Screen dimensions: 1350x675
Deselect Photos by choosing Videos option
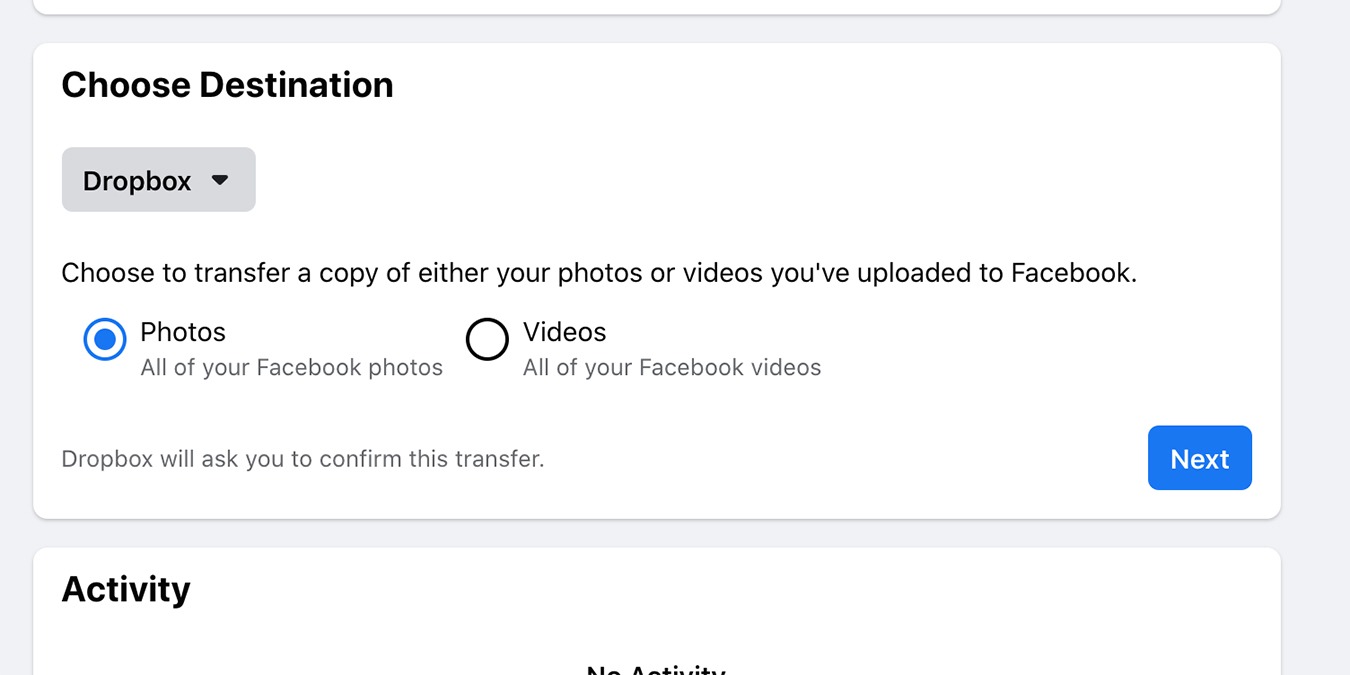coord(487,339)
